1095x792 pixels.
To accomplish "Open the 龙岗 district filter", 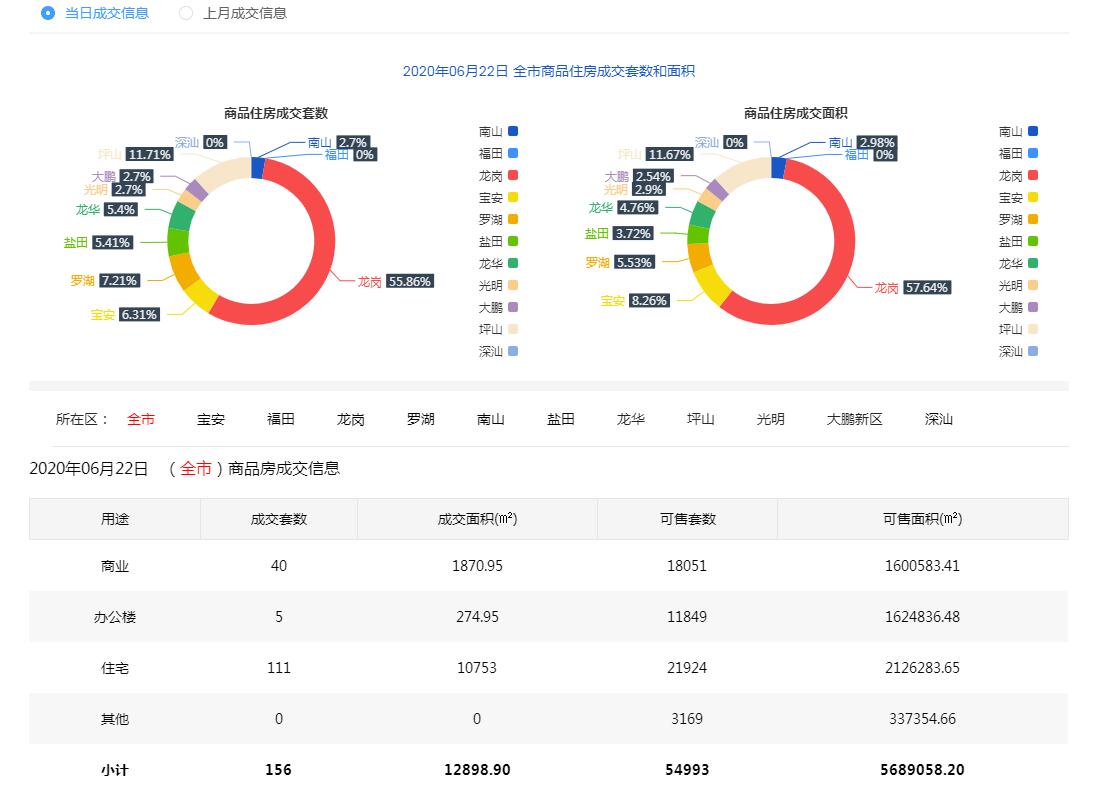I will coord(351,419).
